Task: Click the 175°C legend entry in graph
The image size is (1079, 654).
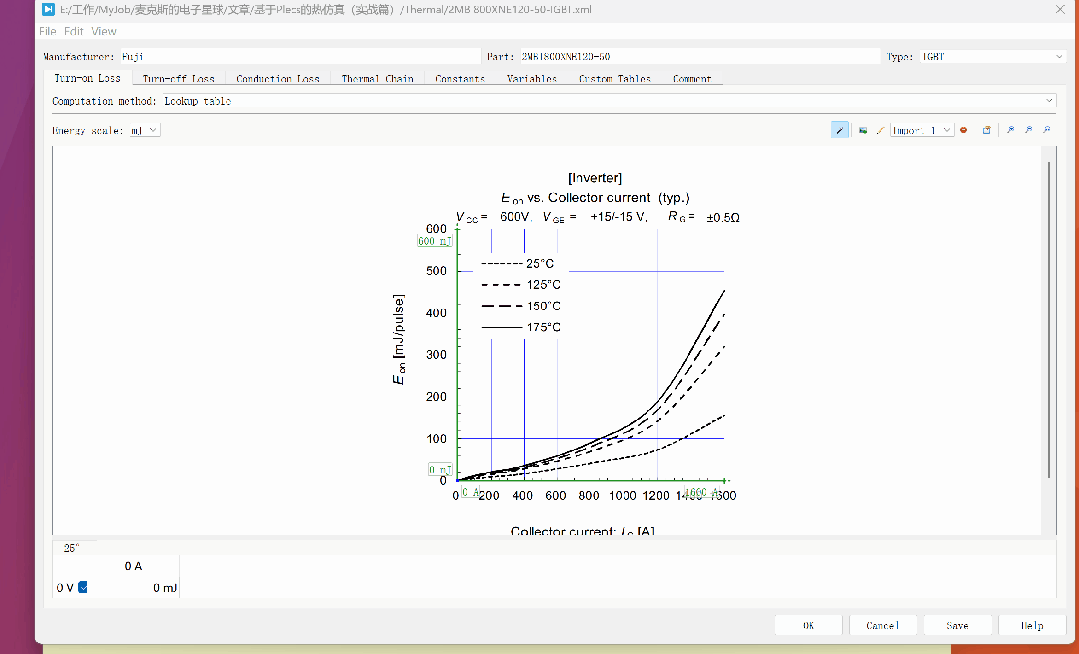Action: click(x=521, y=327)
